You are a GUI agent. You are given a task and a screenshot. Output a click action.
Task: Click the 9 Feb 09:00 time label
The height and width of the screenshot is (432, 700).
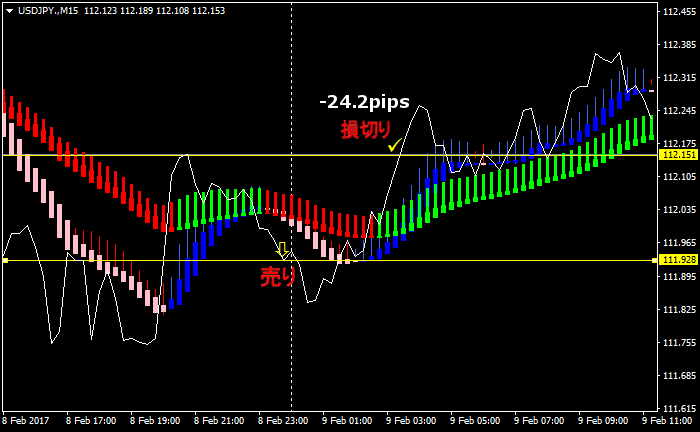point(603,421)
